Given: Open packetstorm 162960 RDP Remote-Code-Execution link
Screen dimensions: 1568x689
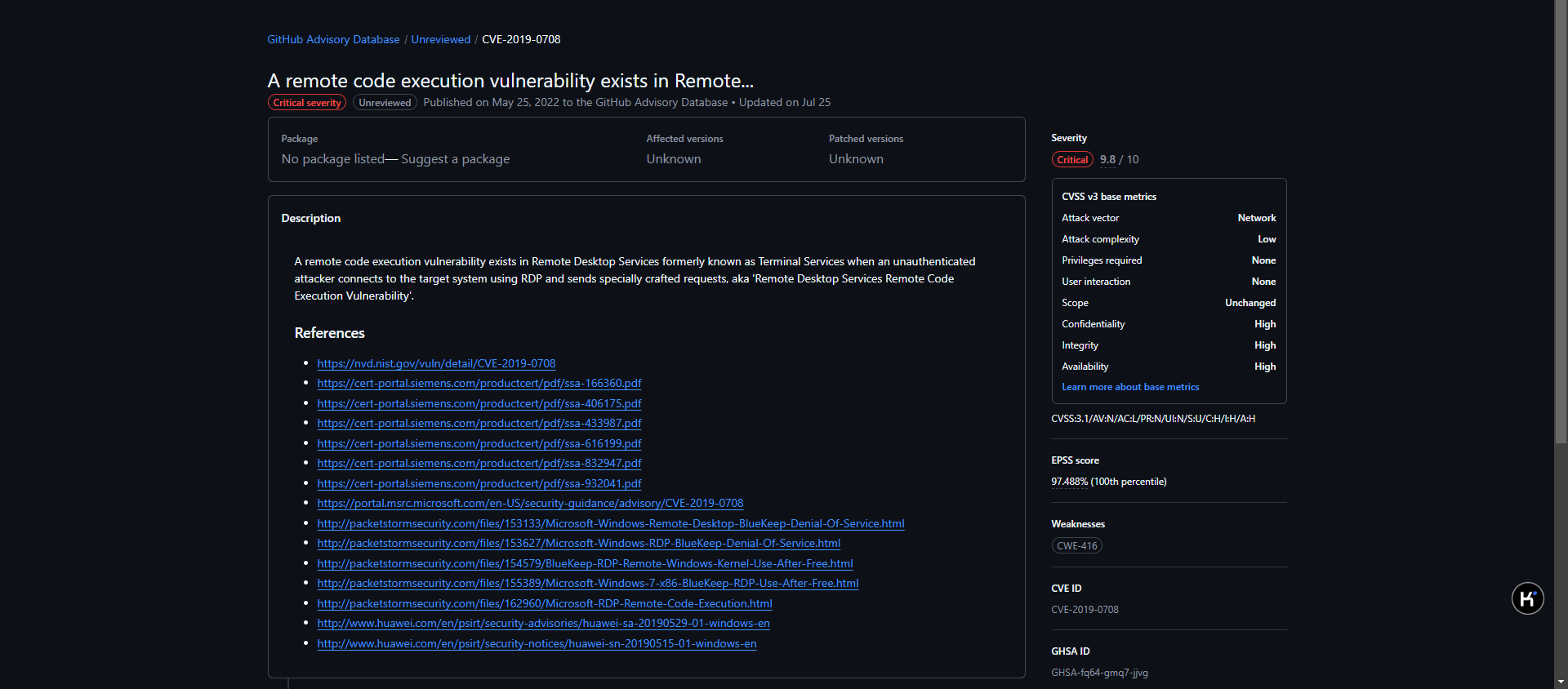Looking at the screenshot, I should coord(545,603).
